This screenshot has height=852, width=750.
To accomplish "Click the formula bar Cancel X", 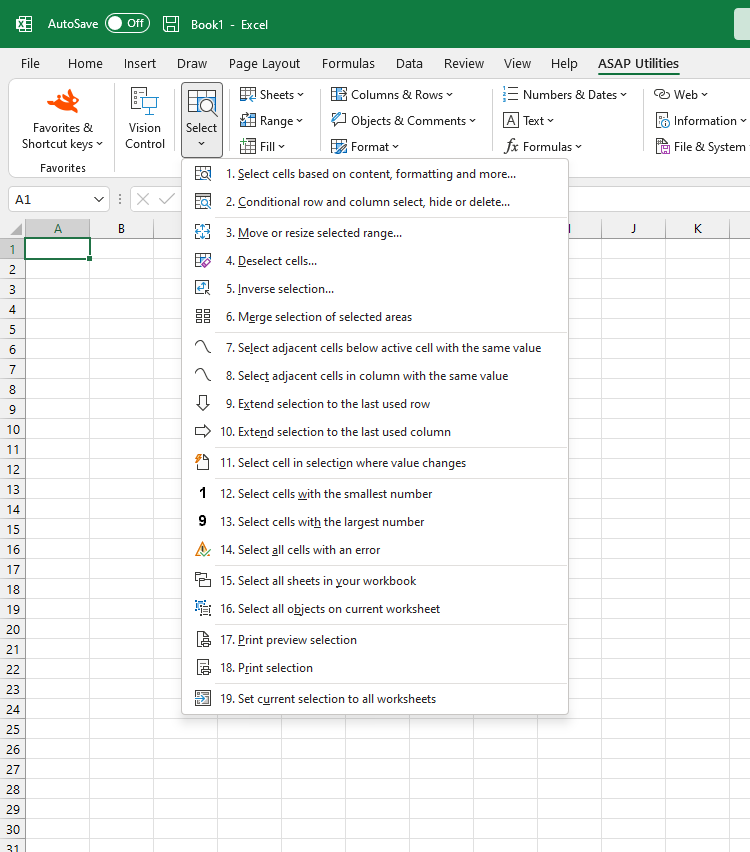I will pyautogui.click(x=143, y=199).
